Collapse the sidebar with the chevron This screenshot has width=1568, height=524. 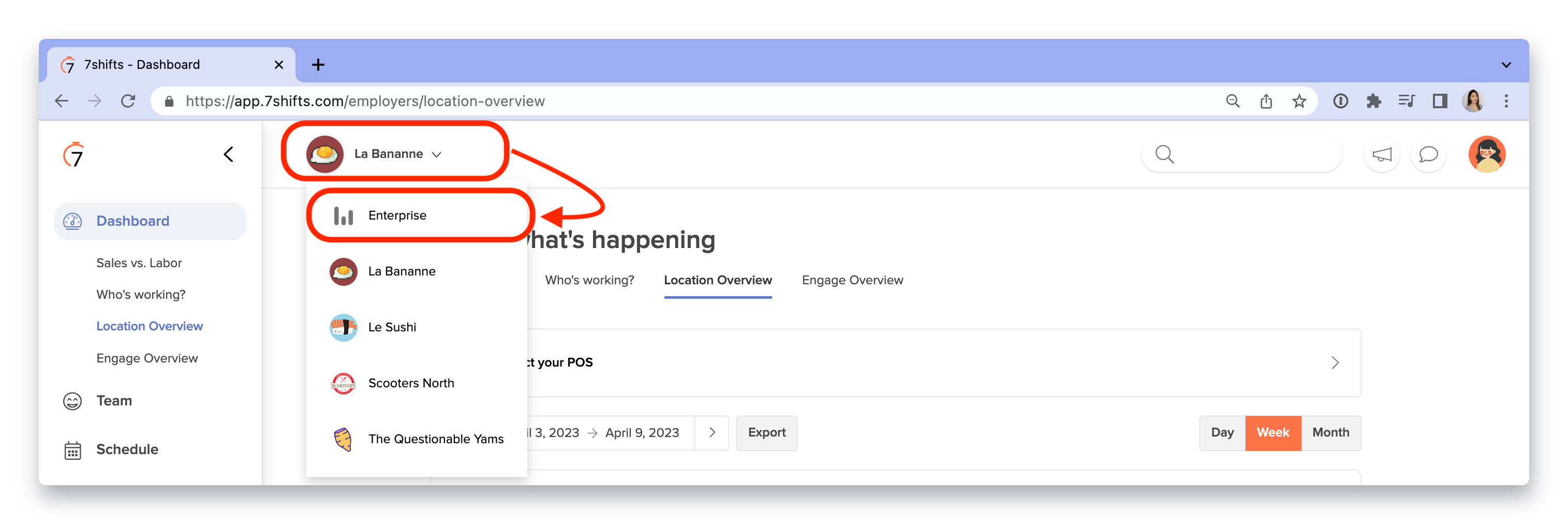[228, 154]
